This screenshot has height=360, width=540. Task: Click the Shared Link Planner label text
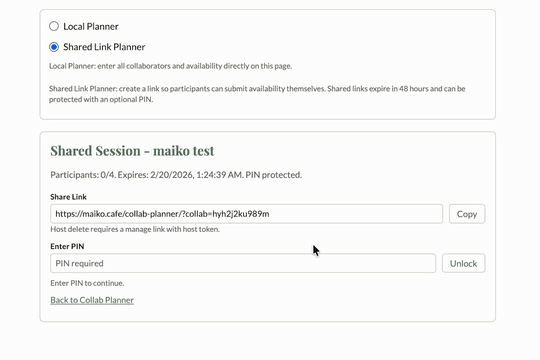(x=104, y=47)
